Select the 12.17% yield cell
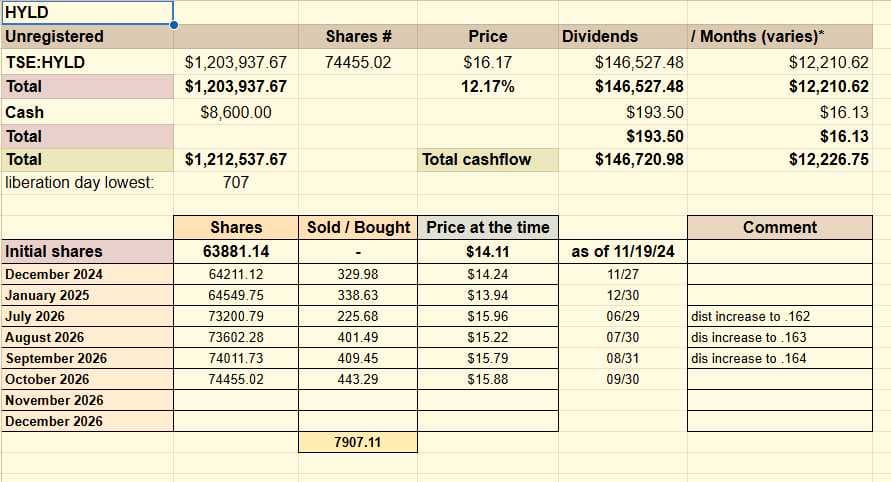The width and height of the screenshot is (891, 482). [488, 86]
